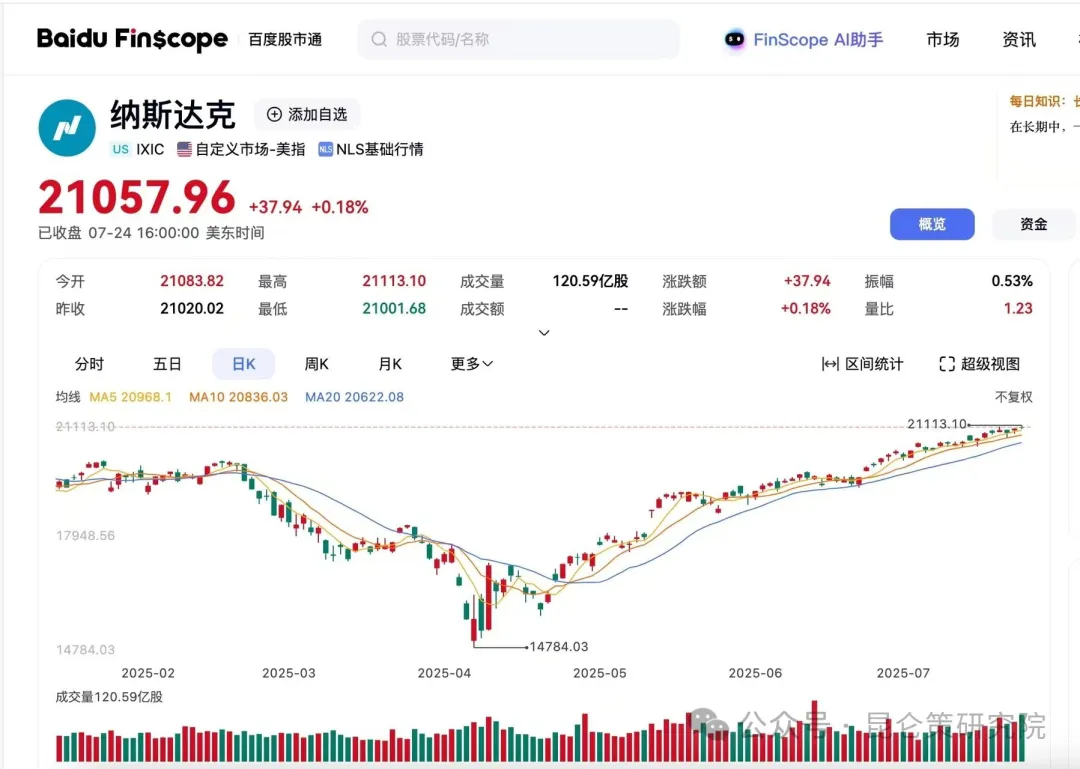
Task: Click the 概览 overview button
Action: click(931, 225)
